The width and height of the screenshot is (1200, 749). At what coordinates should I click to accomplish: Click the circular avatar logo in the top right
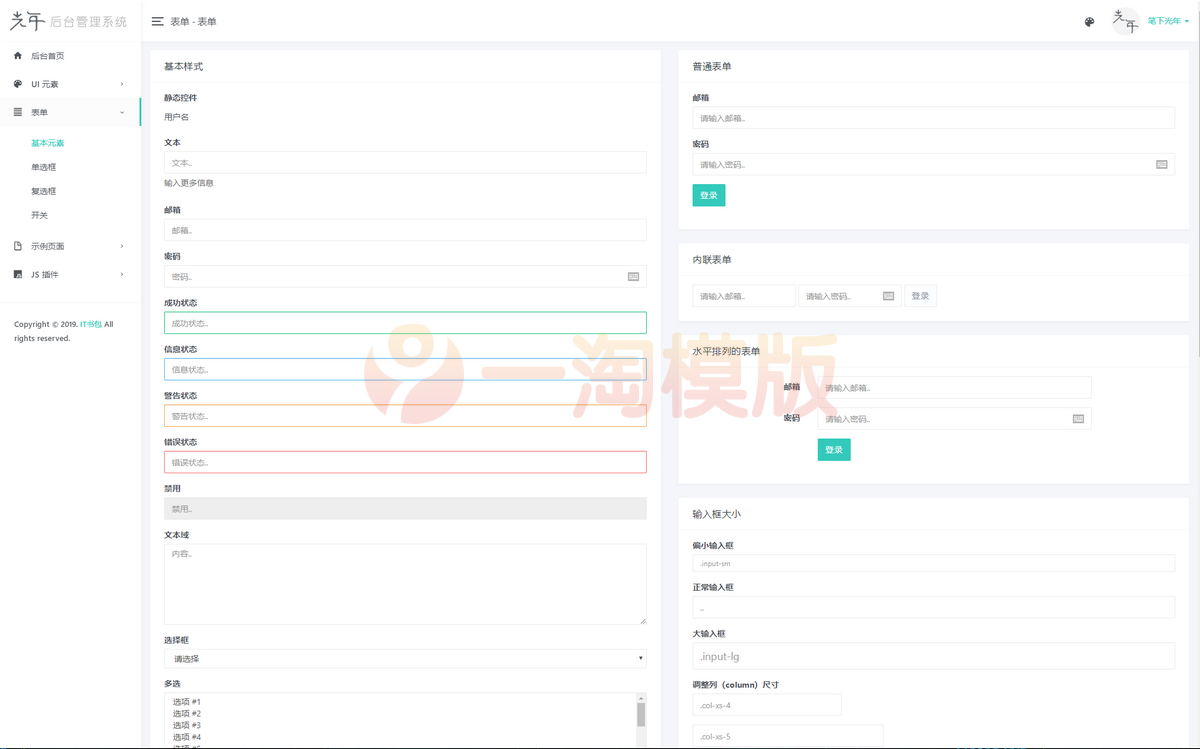[x=1125, y=20]
